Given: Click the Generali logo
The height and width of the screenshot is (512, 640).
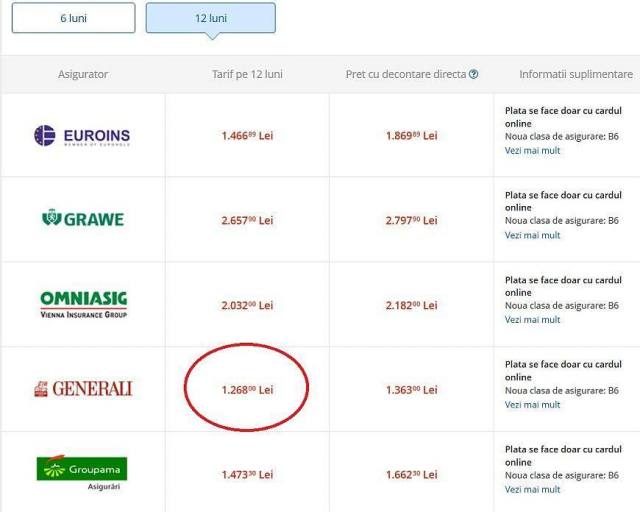Looking at the screenshot, I should tap(82, 389).
